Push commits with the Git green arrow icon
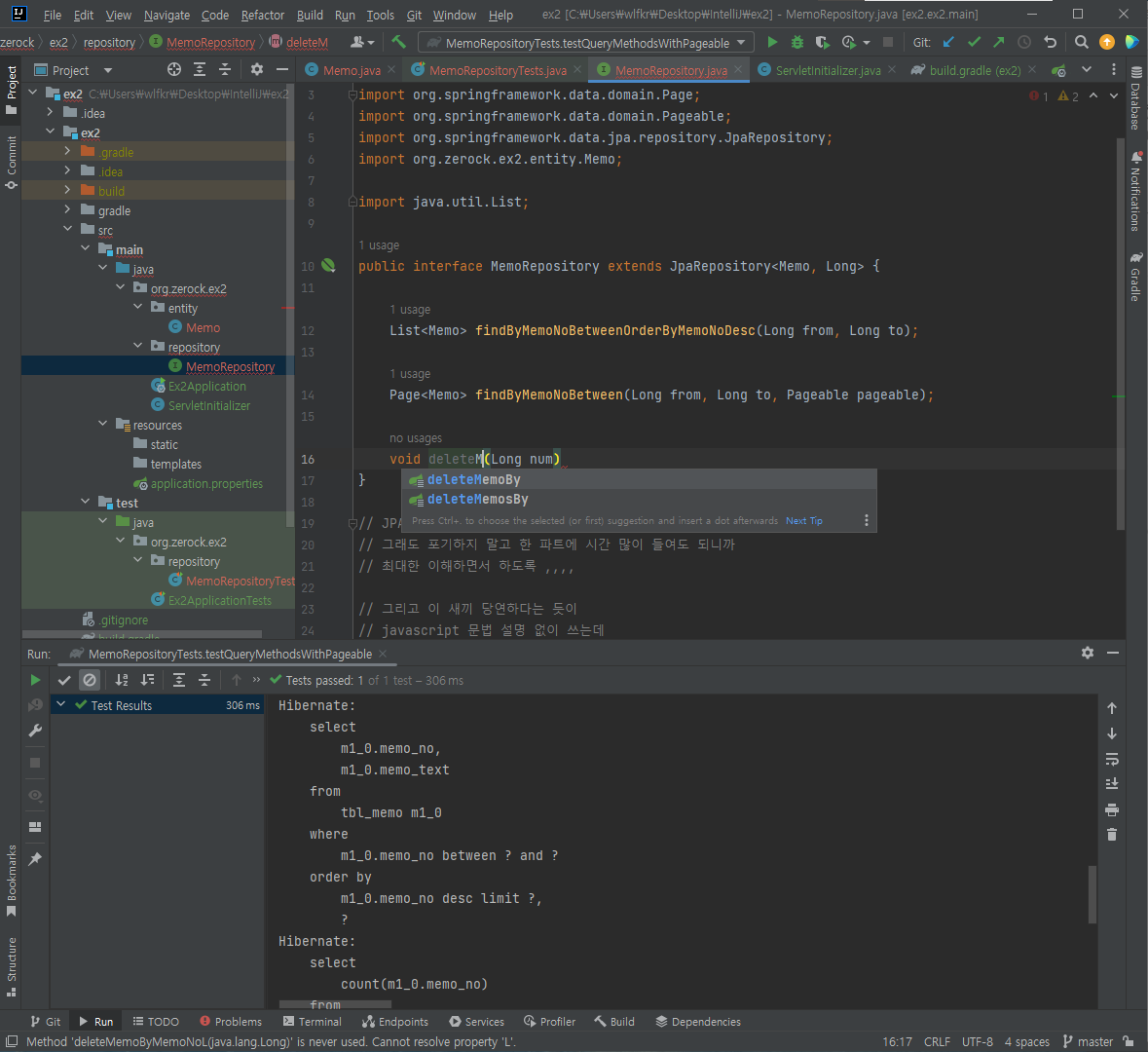Image resolution: width=1148 pixels, height=1052 pixels. click(999, 43)
